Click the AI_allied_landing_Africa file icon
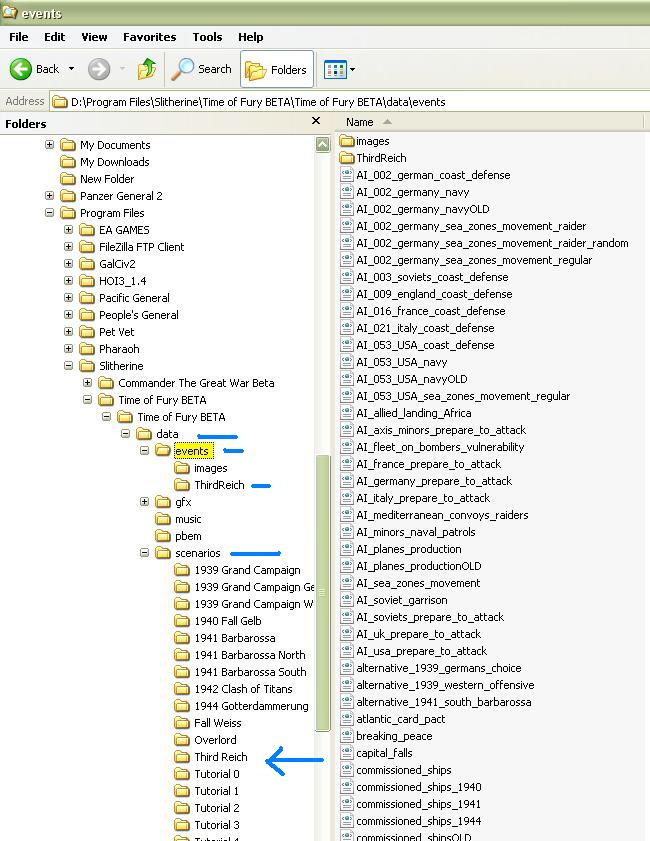This screenshot has width=650, height=841. pyautogui.click(x=347, y=413)
